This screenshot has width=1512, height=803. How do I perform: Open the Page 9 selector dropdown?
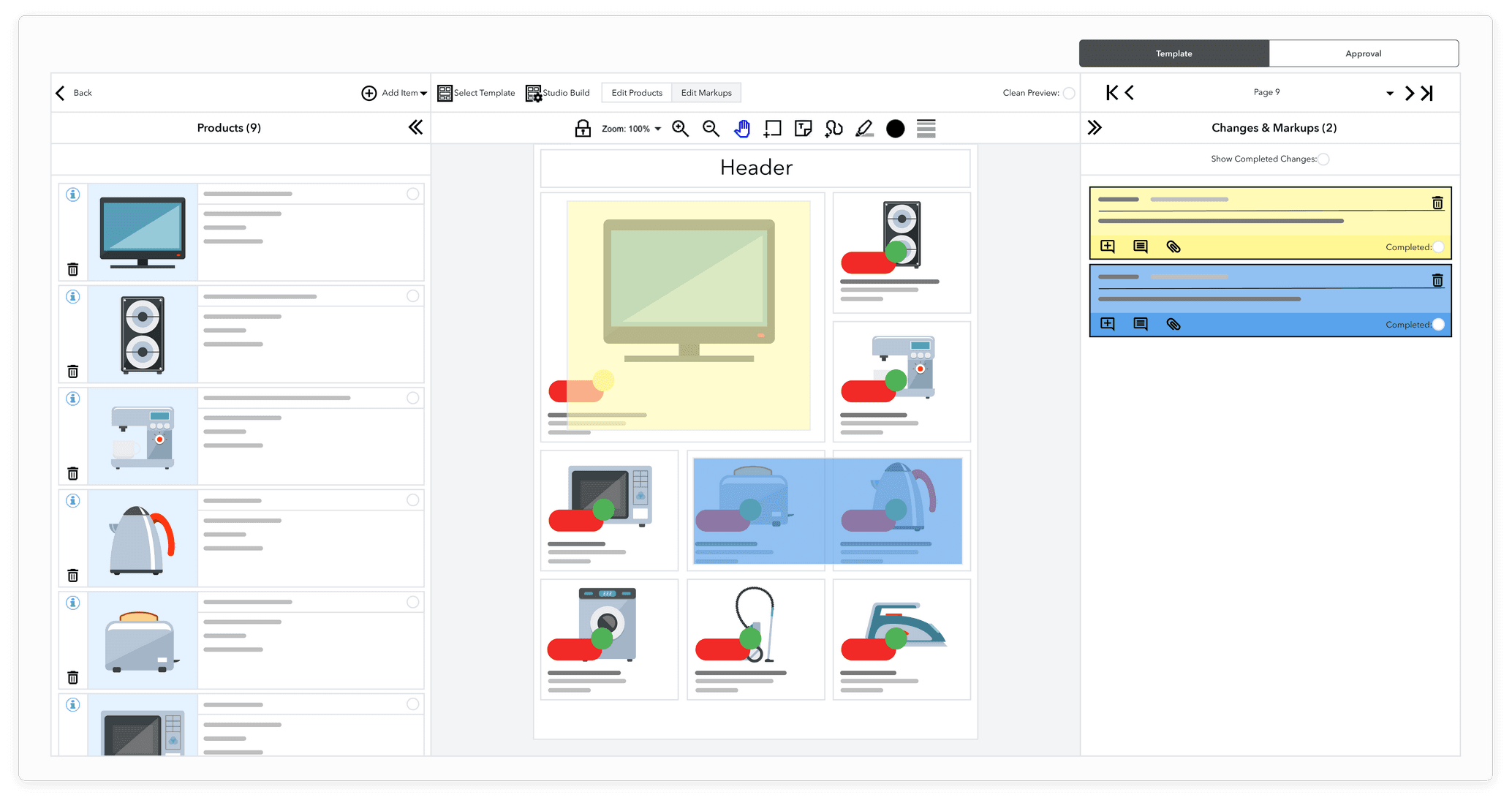point(1389,93)
